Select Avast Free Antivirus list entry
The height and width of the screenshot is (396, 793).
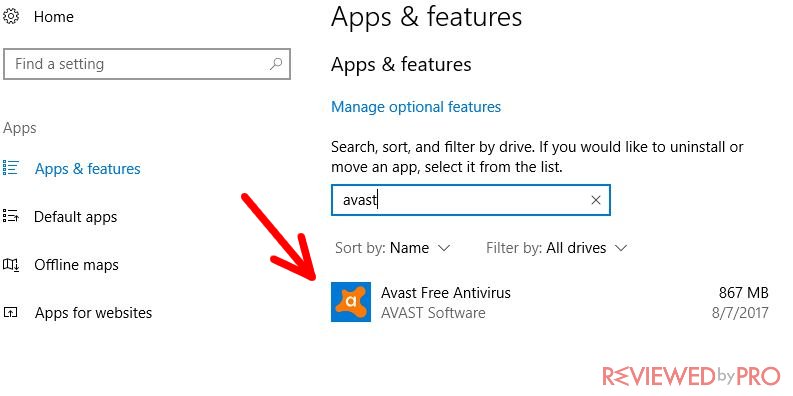click(x=550, y=302)
